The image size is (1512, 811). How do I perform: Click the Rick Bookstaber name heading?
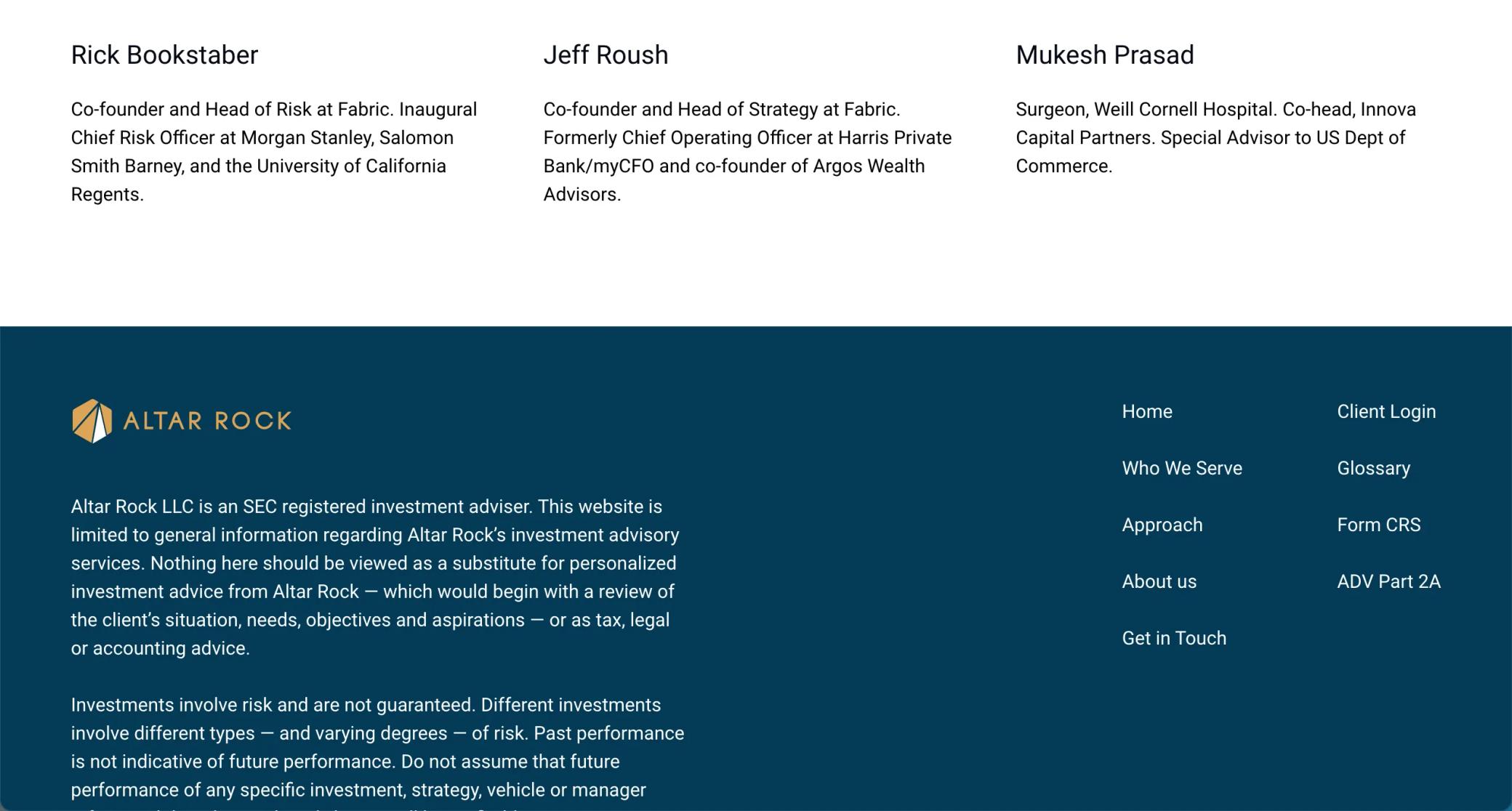[165, 55]
